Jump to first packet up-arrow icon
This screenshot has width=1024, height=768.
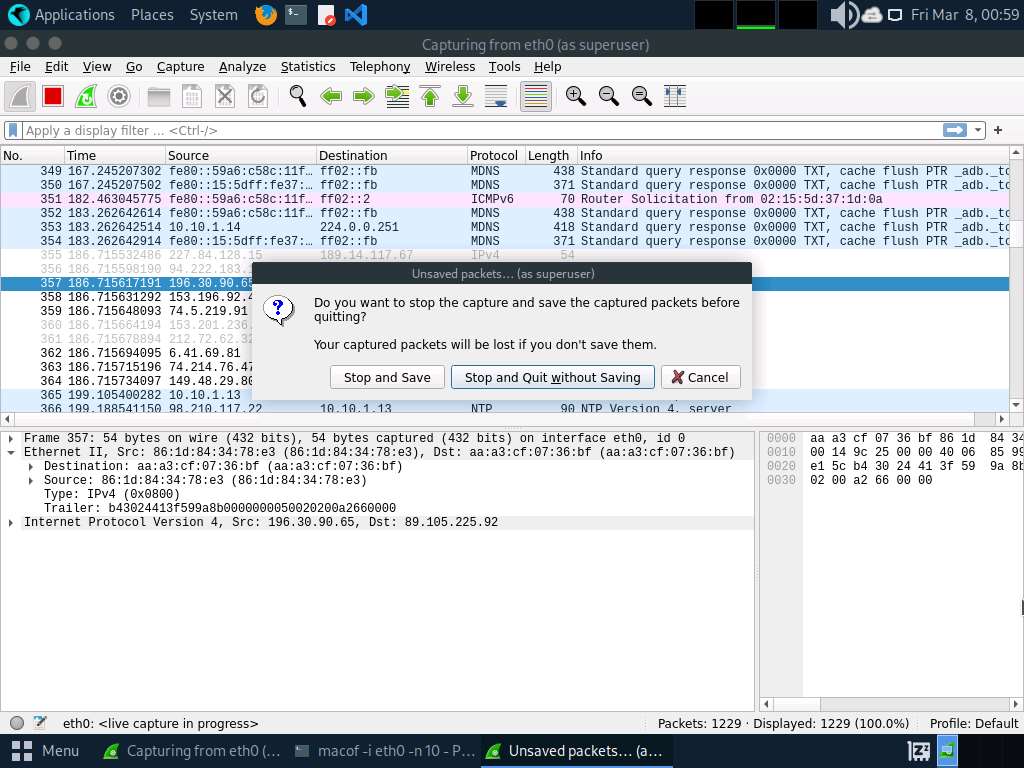point(430,97)
